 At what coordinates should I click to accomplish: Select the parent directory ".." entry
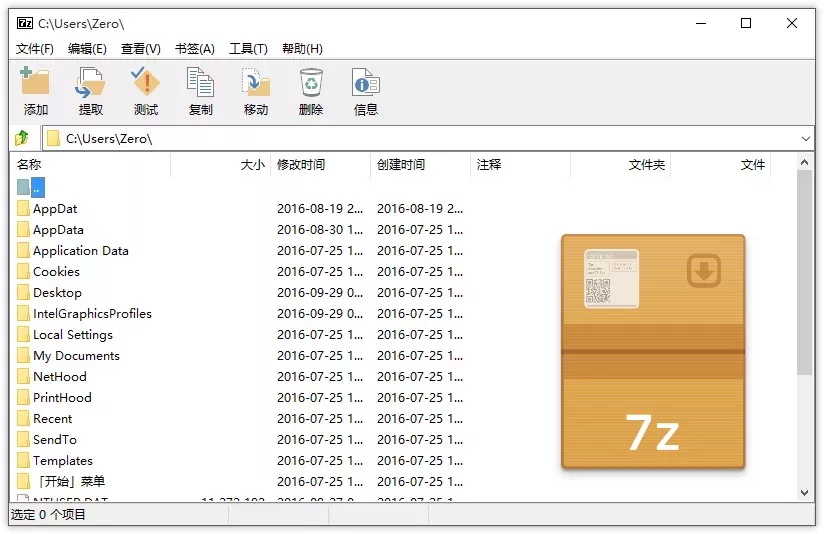[37, 187]
